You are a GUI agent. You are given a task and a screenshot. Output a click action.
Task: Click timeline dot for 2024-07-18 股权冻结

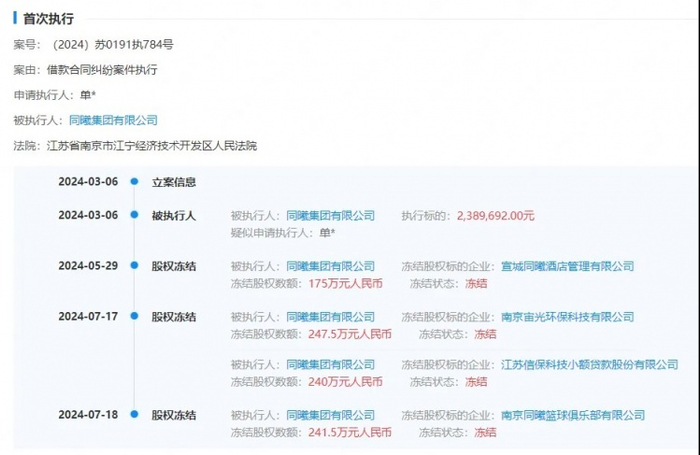click(x=134, y=414)
